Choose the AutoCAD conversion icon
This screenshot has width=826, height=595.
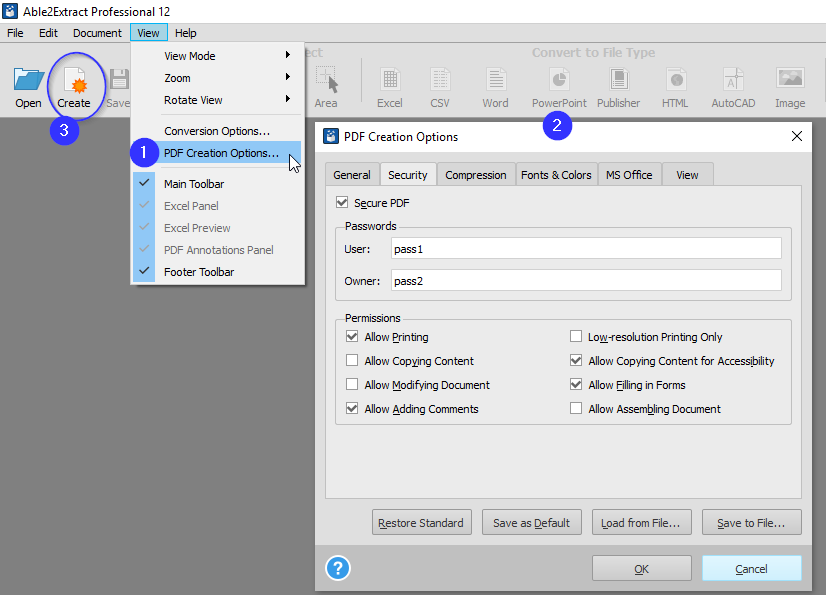[733, 79]
